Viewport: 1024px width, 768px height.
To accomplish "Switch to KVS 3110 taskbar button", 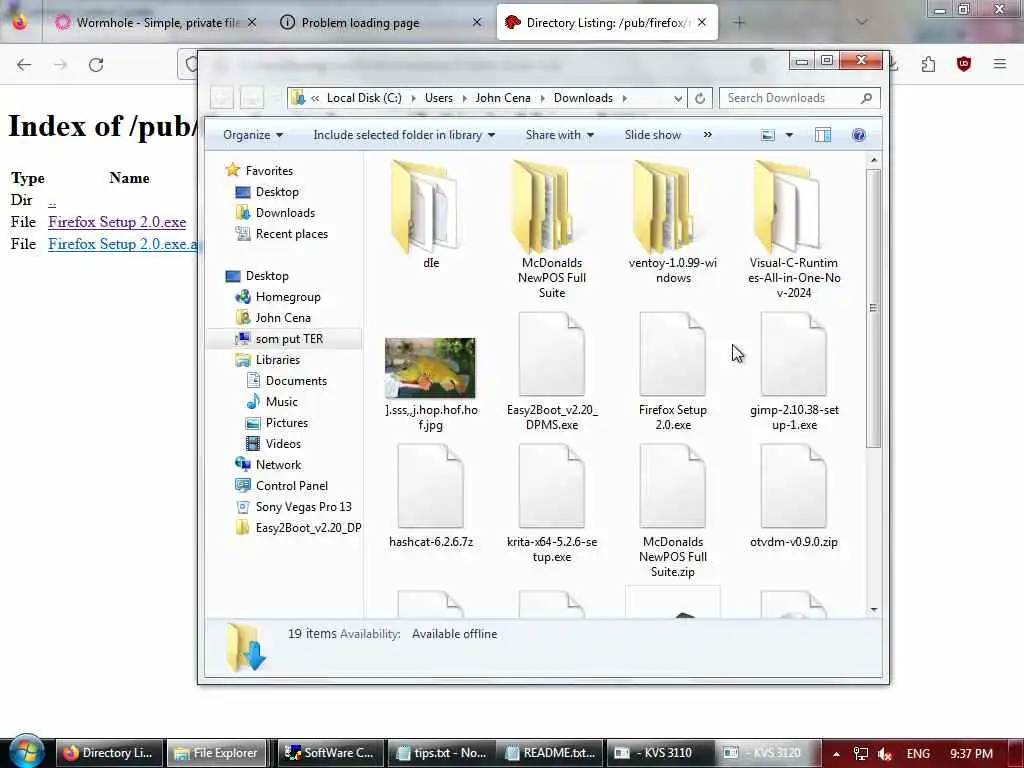I will click(660, 753).
